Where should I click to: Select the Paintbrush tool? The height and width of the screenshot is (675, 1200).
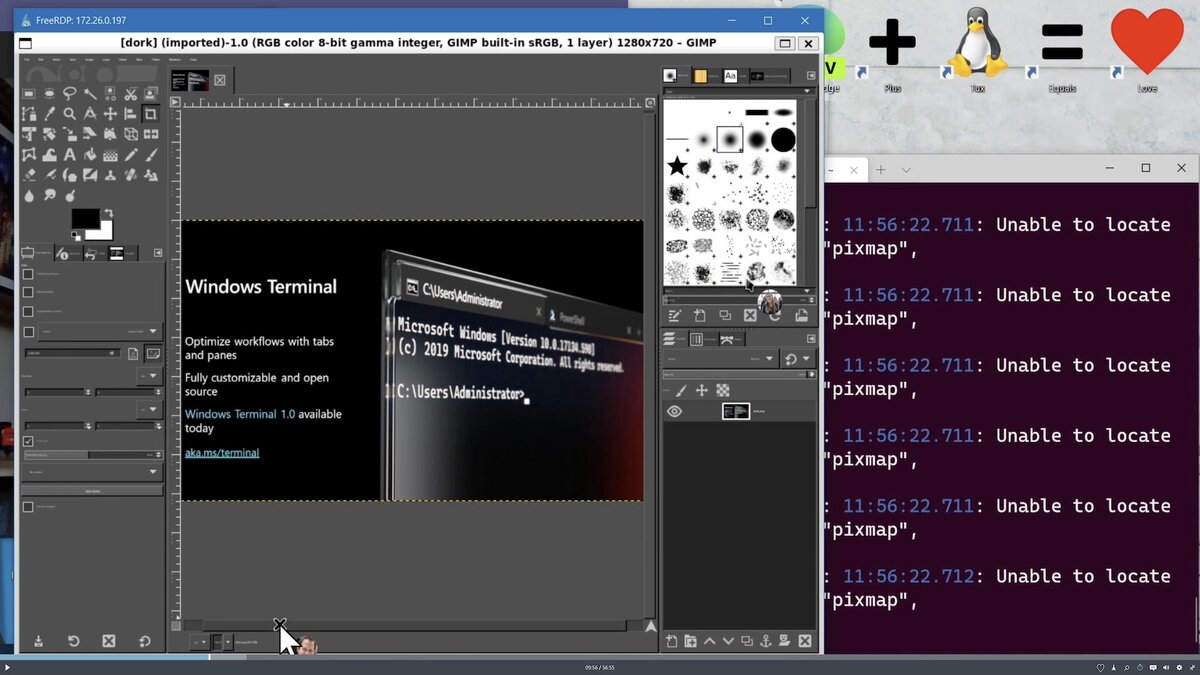151,155
